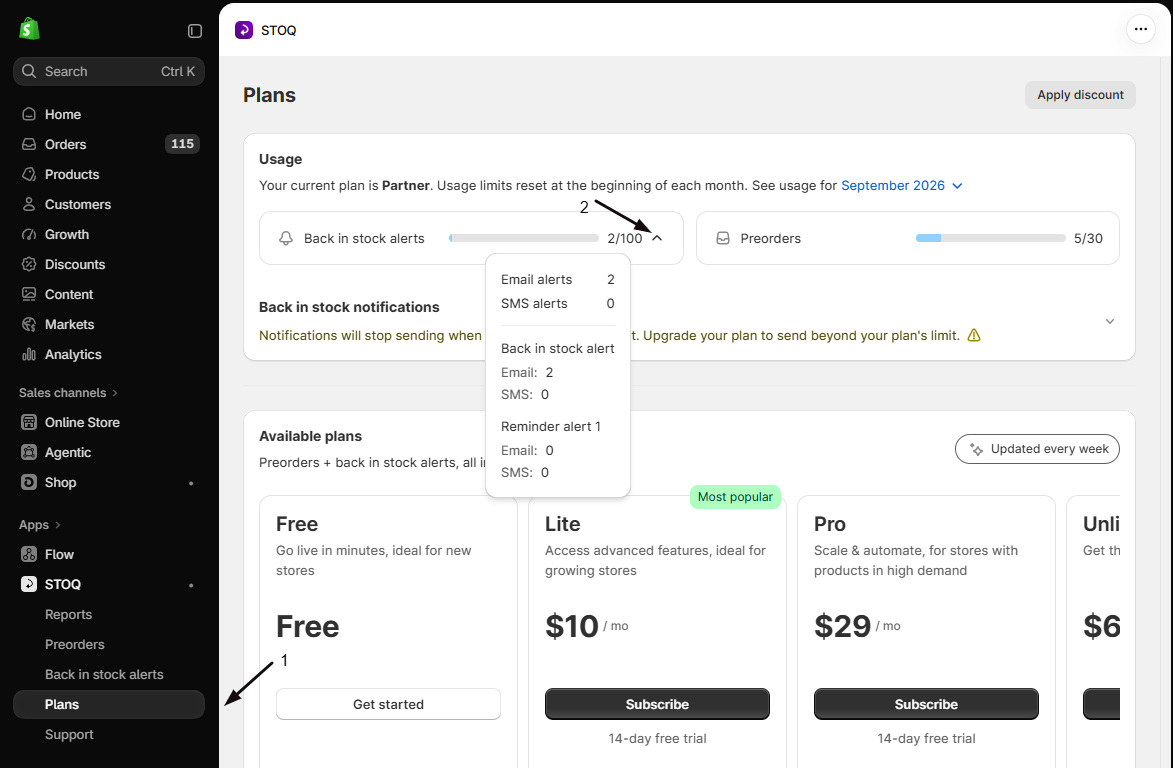Click the Most popular badge
Viewport: 1173px width, 768px height.
tap(735, 497)
